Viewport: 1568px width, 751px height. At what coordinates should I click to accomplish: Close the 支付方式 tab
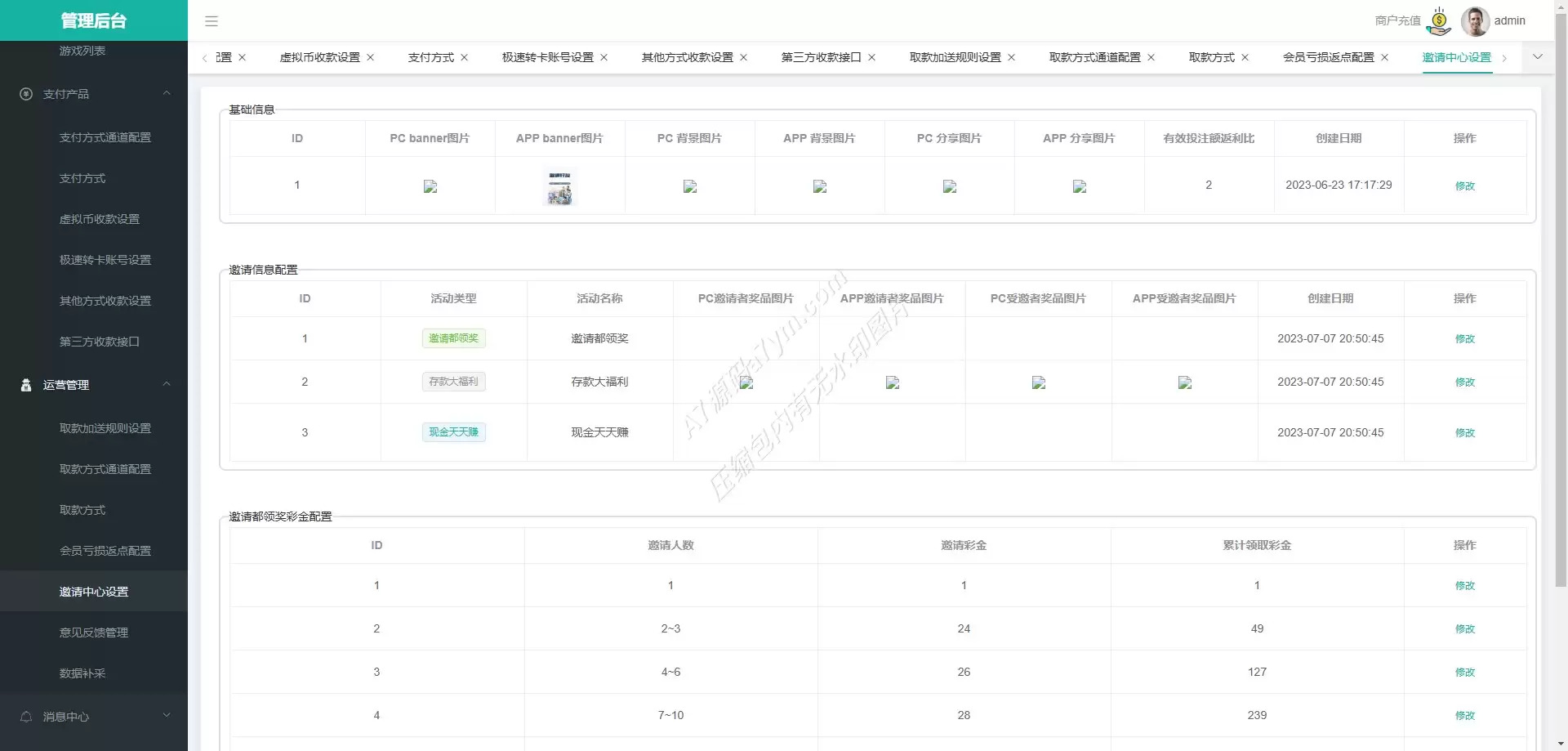465,57
